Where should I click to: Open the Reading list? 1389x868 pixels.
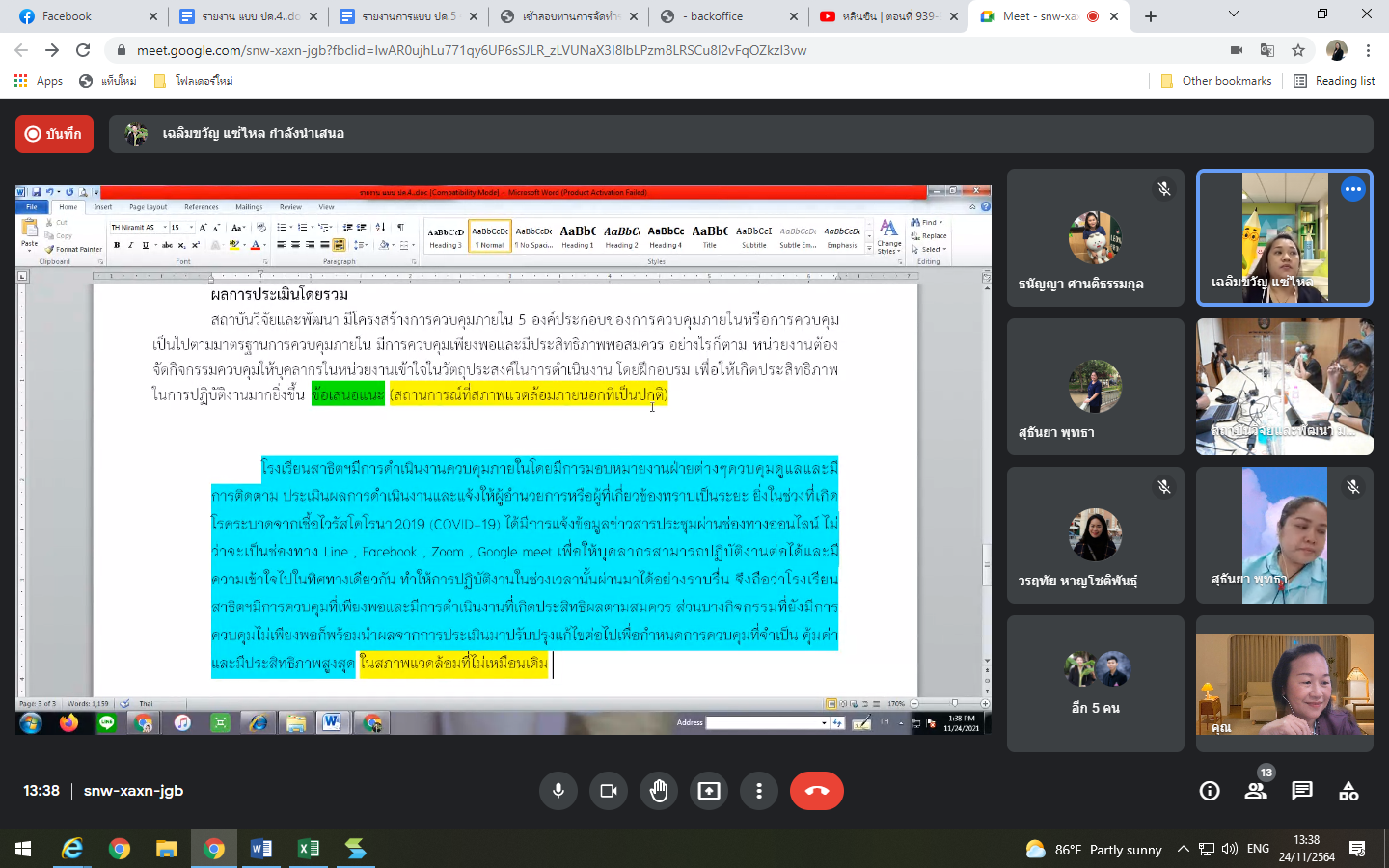pyautogui.click(x=1334, y=81)
